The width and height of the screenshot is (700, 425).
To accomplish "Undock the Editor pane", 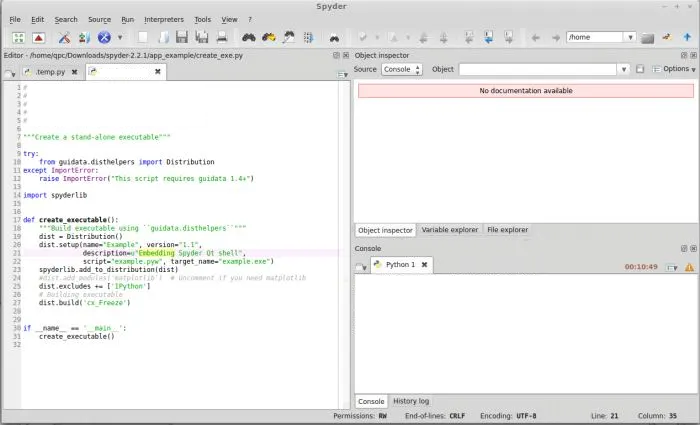I will 336,55.
